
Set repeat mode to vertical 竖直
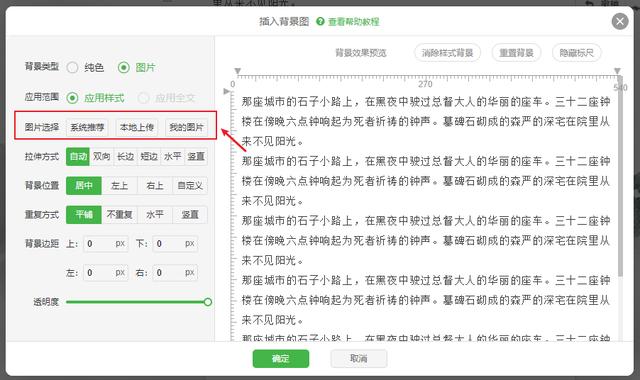190,215
